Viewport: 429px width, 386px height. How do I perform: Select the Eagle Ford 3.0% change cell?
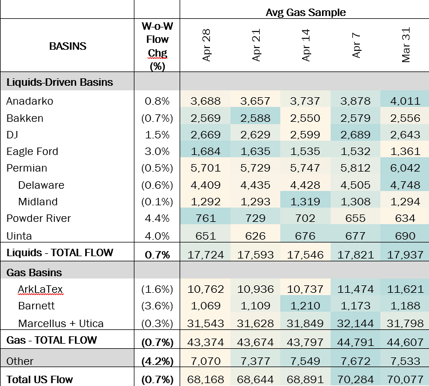tap(157, 151)
